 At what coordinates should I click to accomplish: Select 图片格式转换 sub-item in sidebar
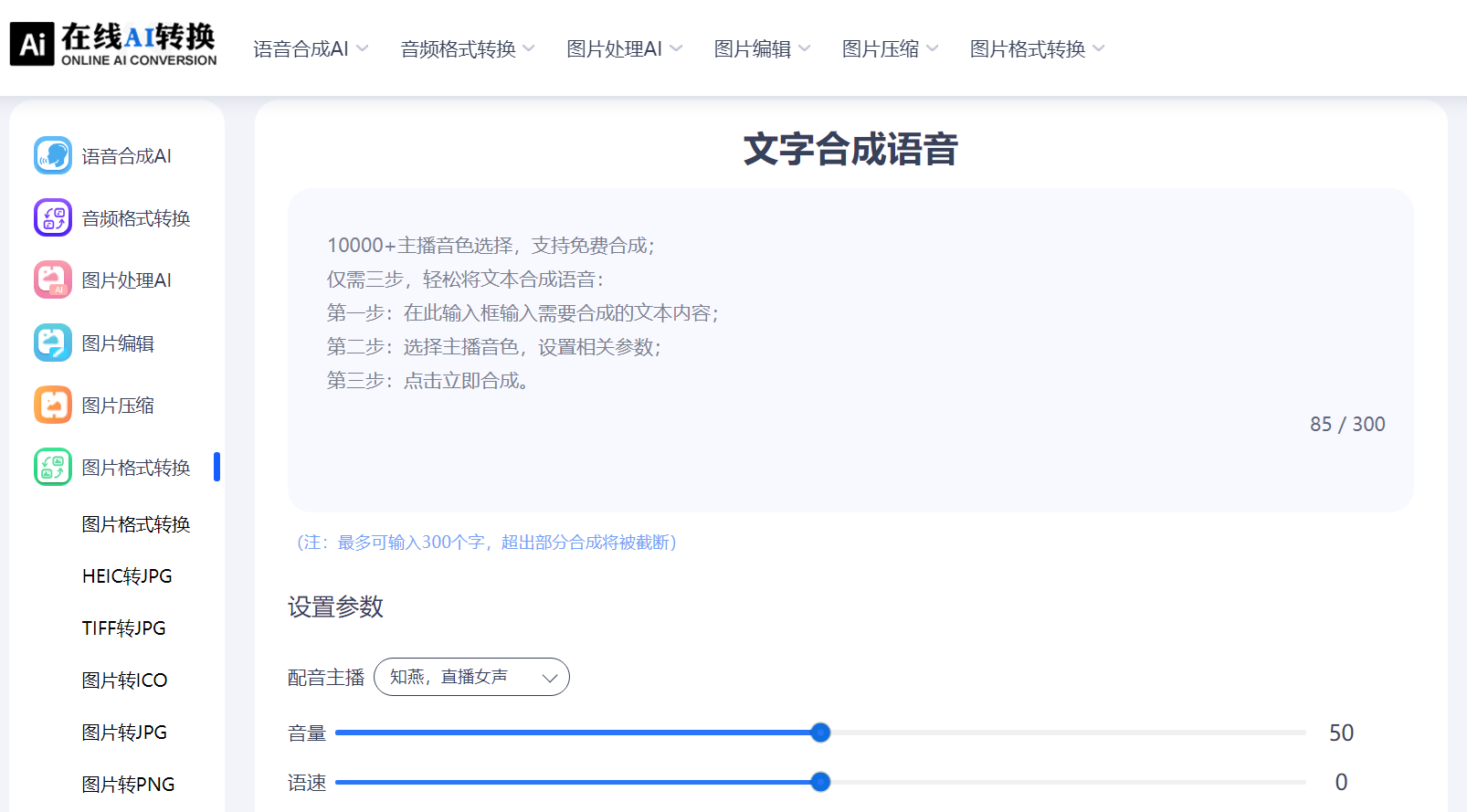coord(135,524)
